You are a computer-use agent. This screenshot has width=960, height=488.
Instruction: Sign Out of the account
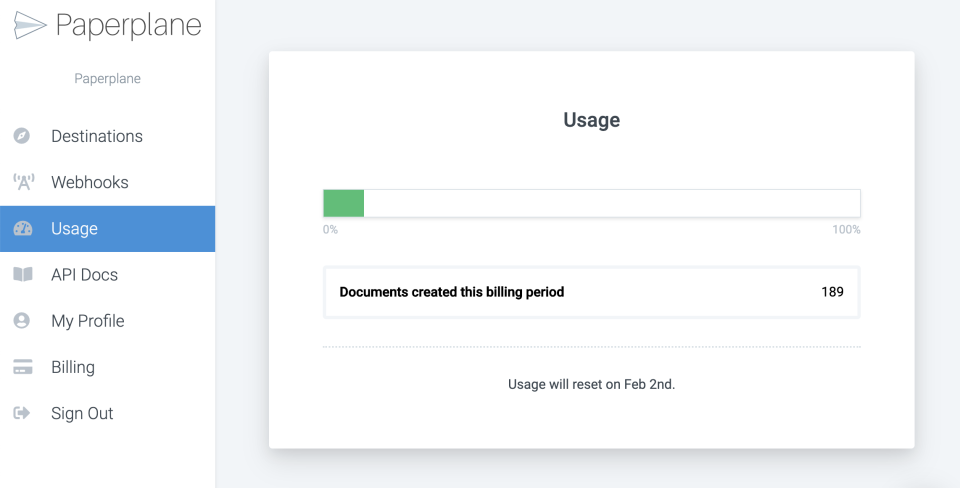point(82,413)
